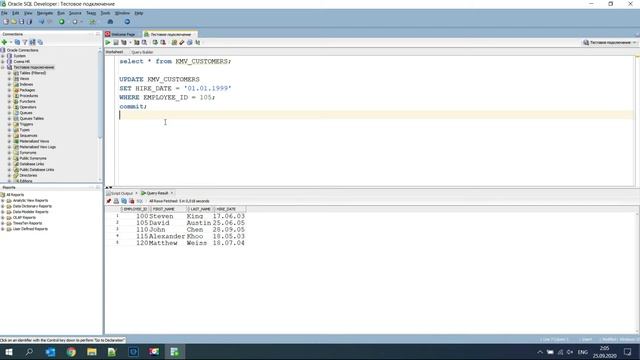Click the New file icon in main toolbar
This screenshot has width=640, height=360.
tap(6, 22)
